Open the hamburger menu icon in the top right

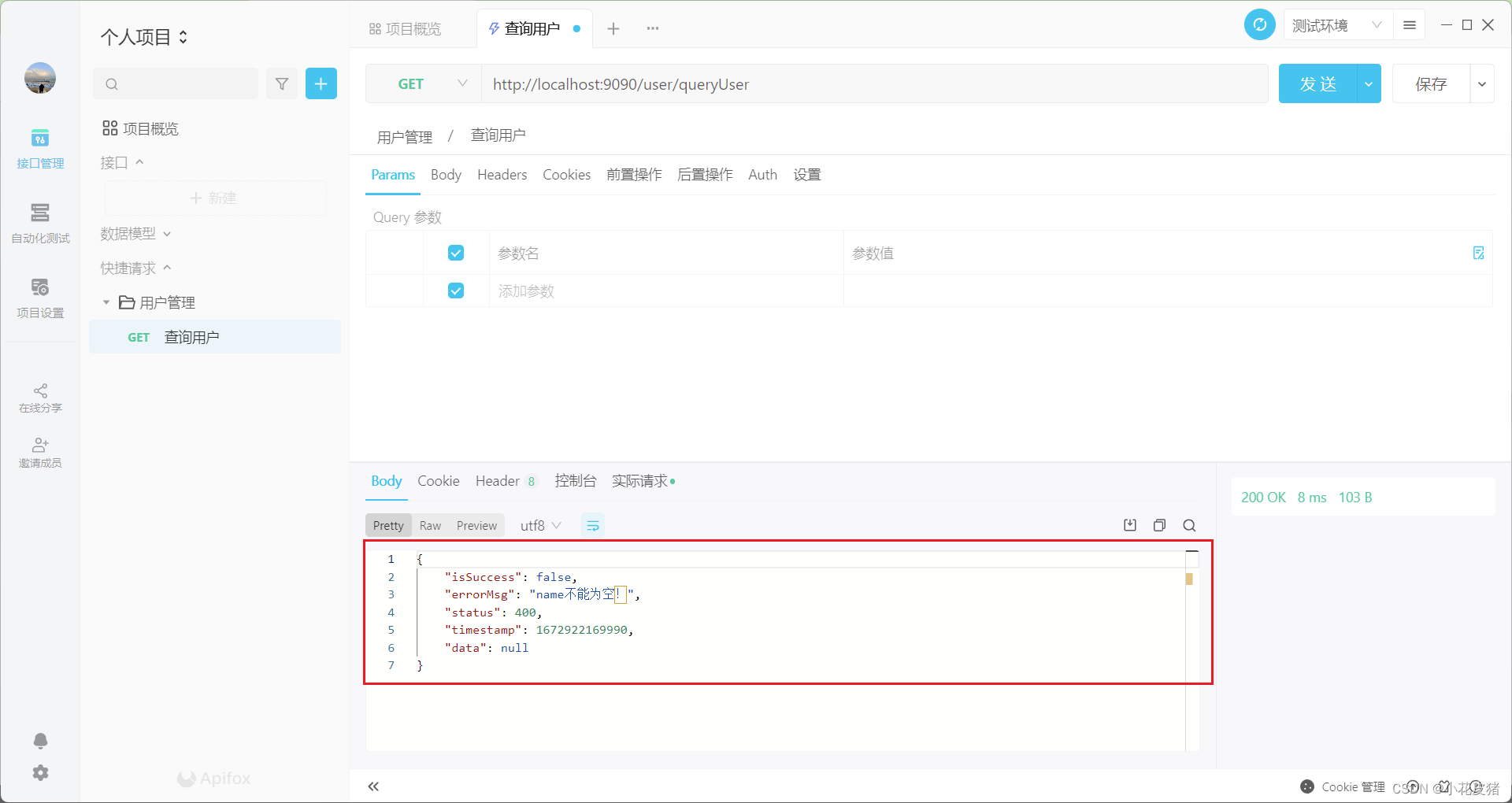click(1410, 25)
